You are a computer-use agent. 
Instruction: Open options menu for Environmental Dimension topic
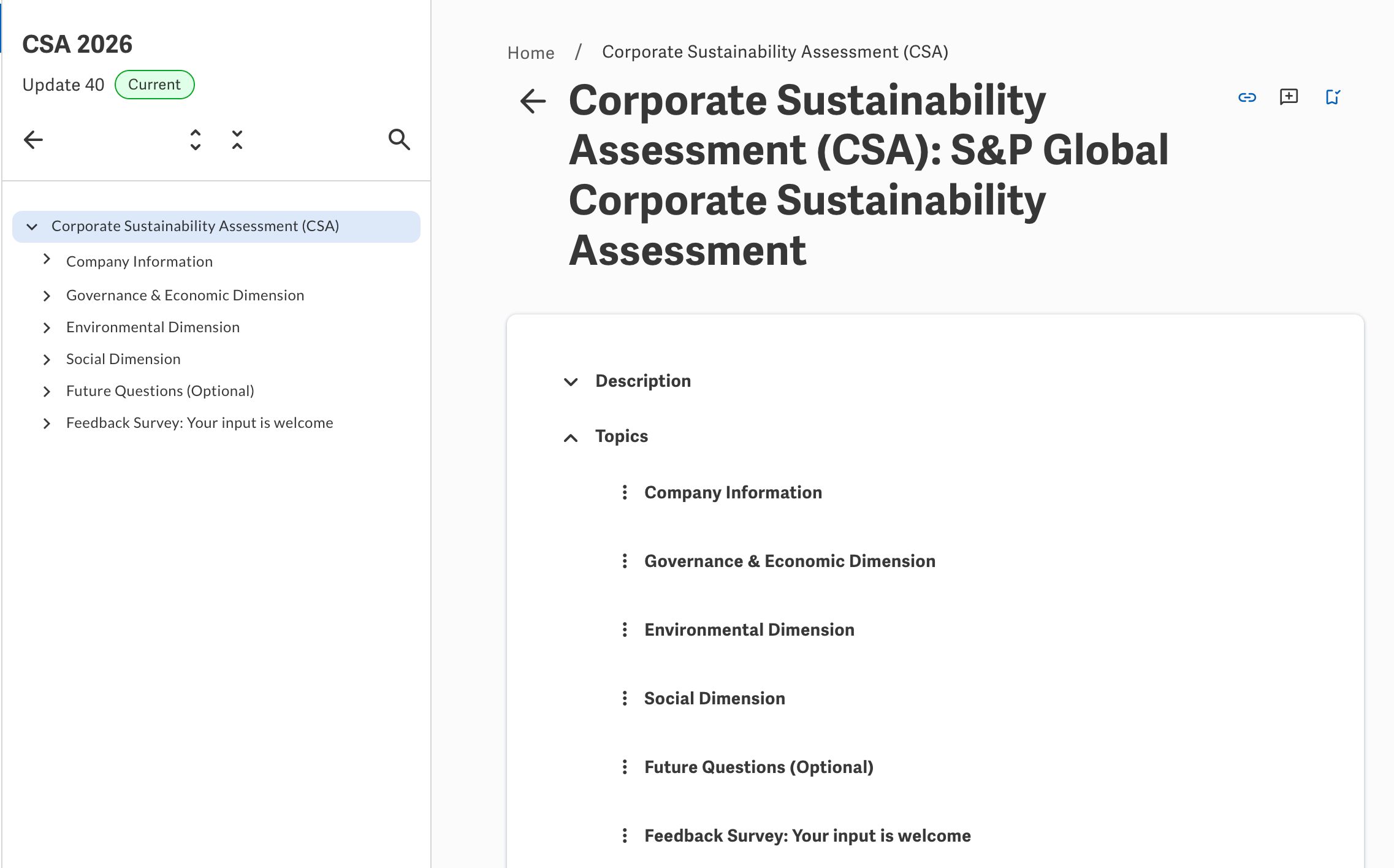625,630
